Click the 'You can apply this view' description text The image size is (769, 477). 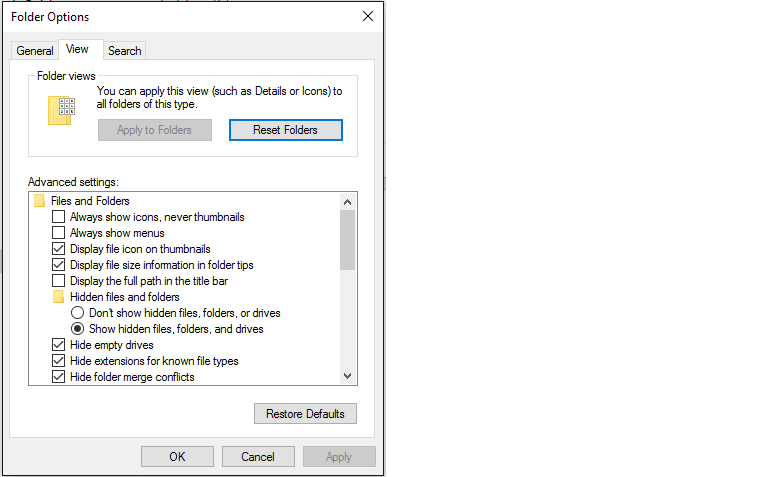[219, 98]
